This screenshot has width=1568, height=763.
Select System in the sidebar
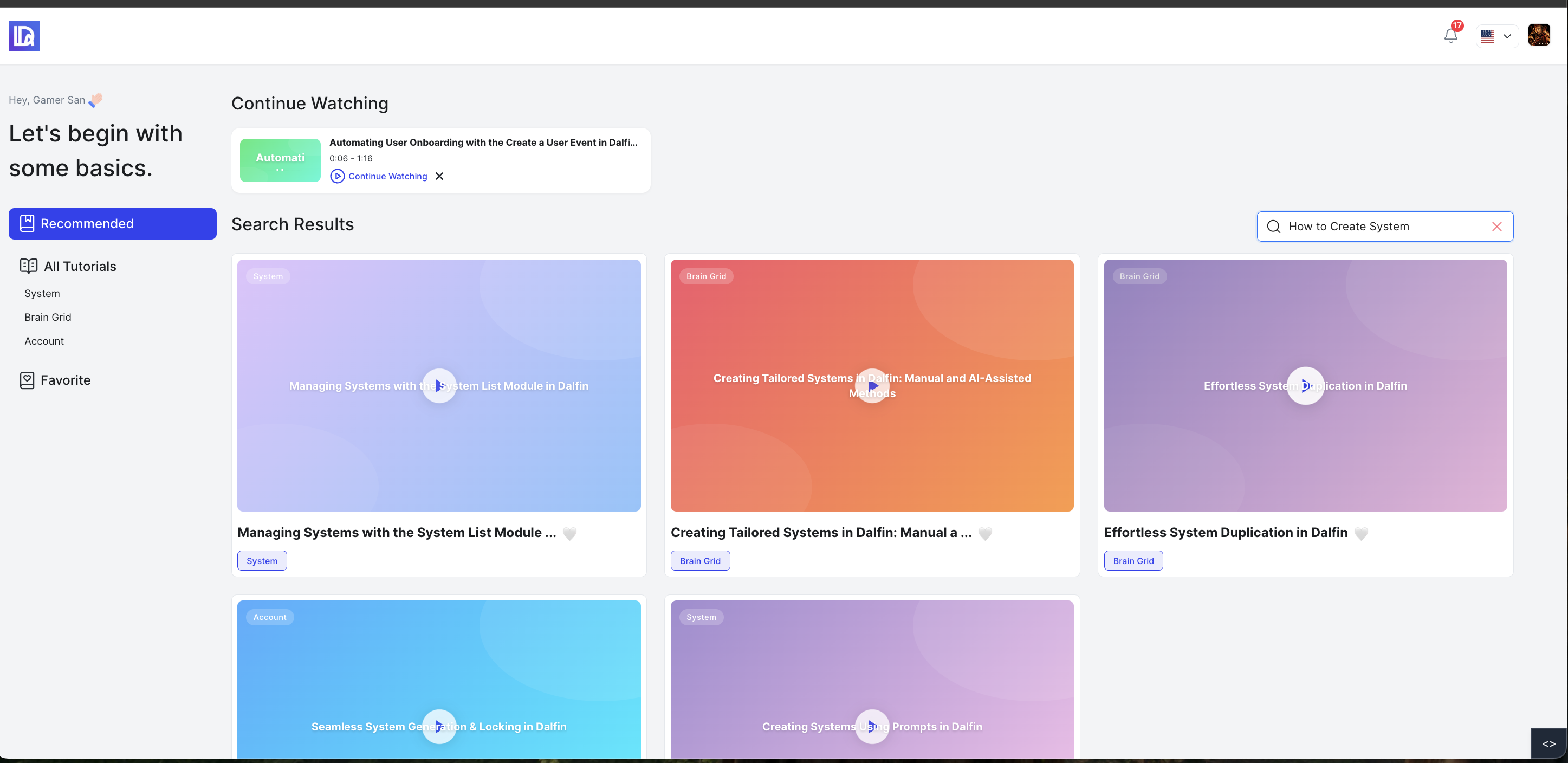(x=41, y=293)
